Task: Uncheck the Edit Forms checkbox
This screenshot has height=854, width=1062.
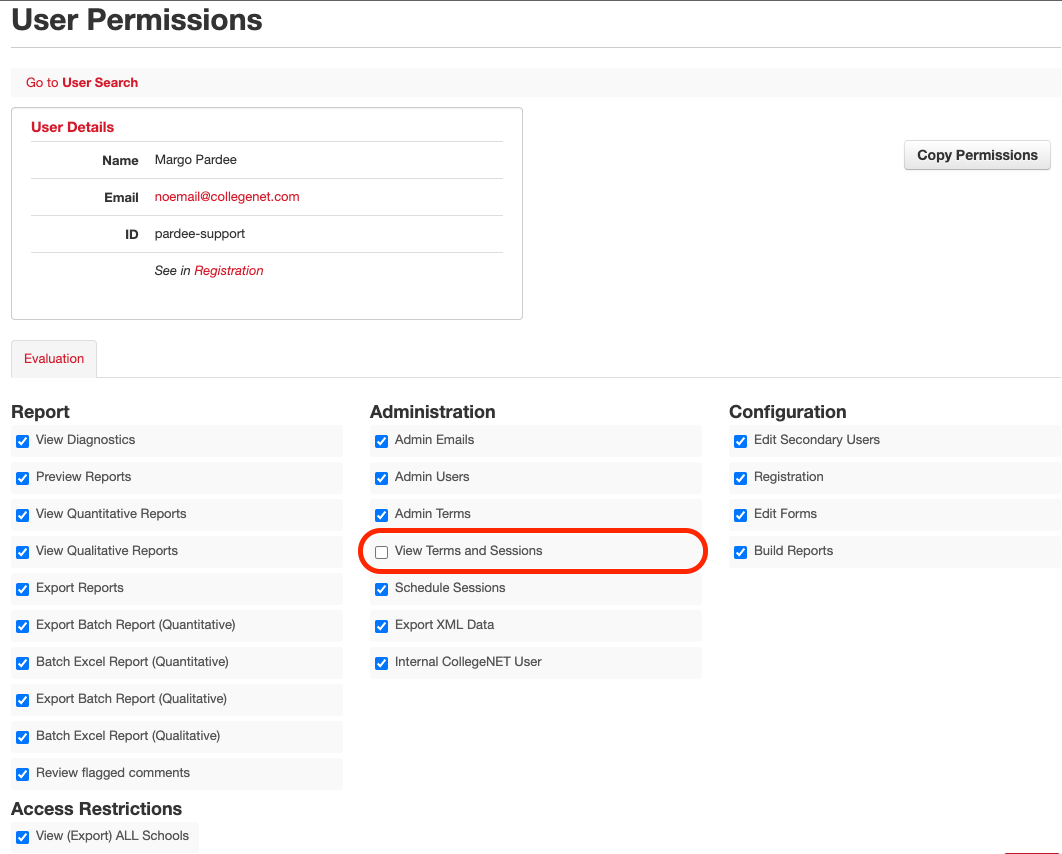Action: [740, 515]
